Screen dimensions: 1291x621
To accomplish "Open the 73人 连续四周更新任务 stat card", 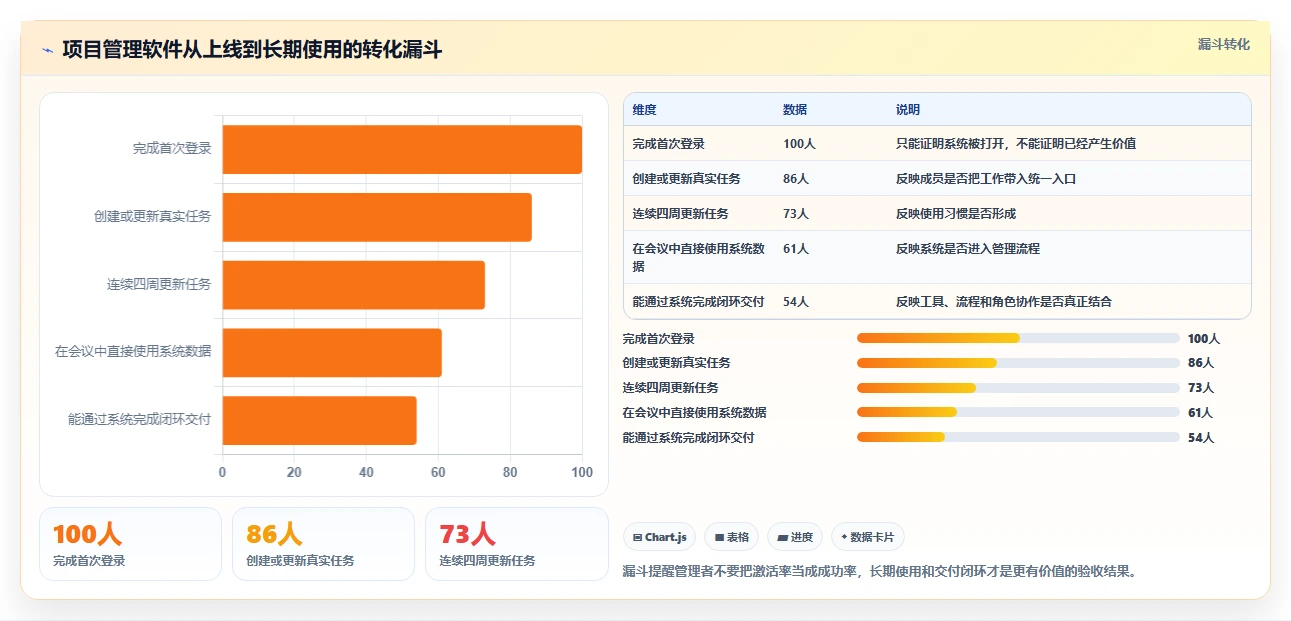I will pos(516,544).
